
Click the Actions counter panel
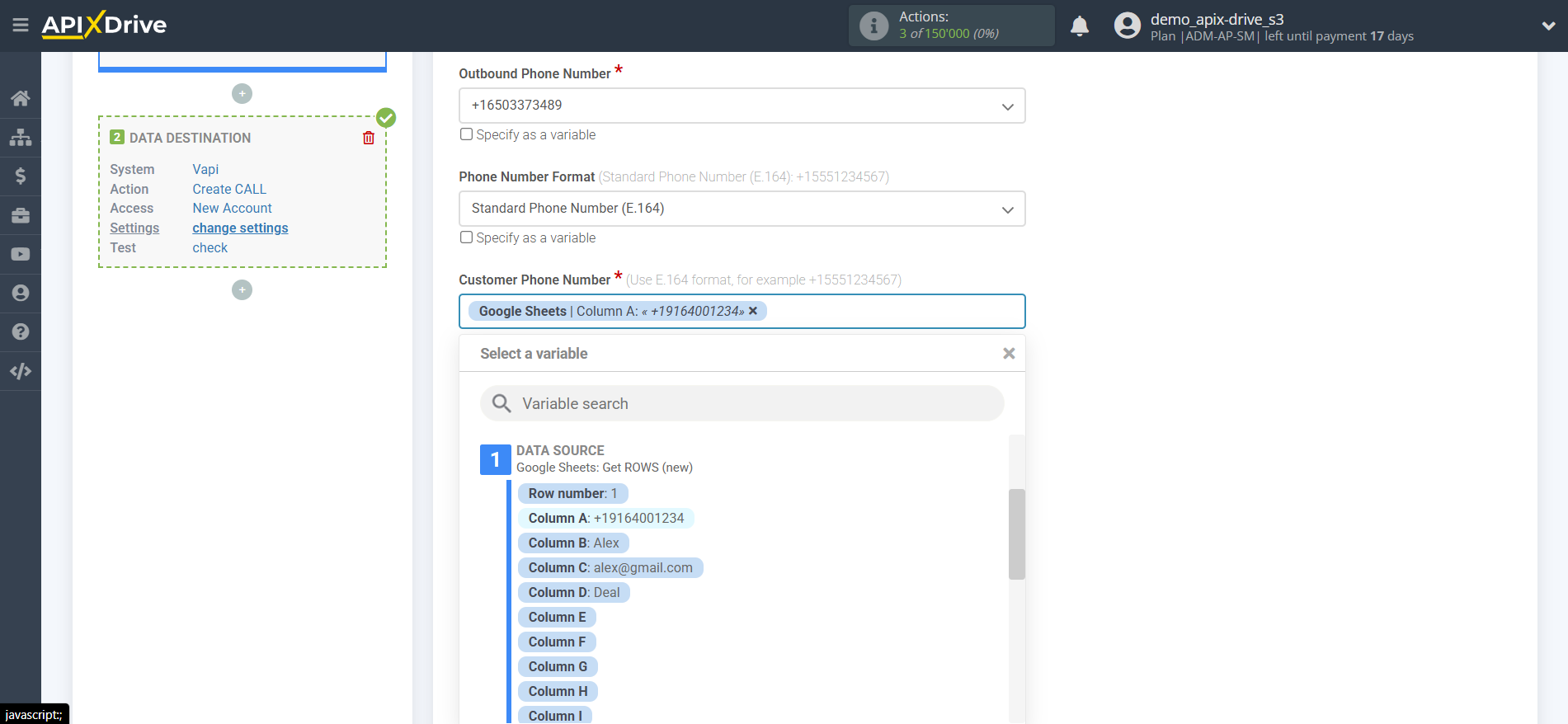click(x=951, y=26)
